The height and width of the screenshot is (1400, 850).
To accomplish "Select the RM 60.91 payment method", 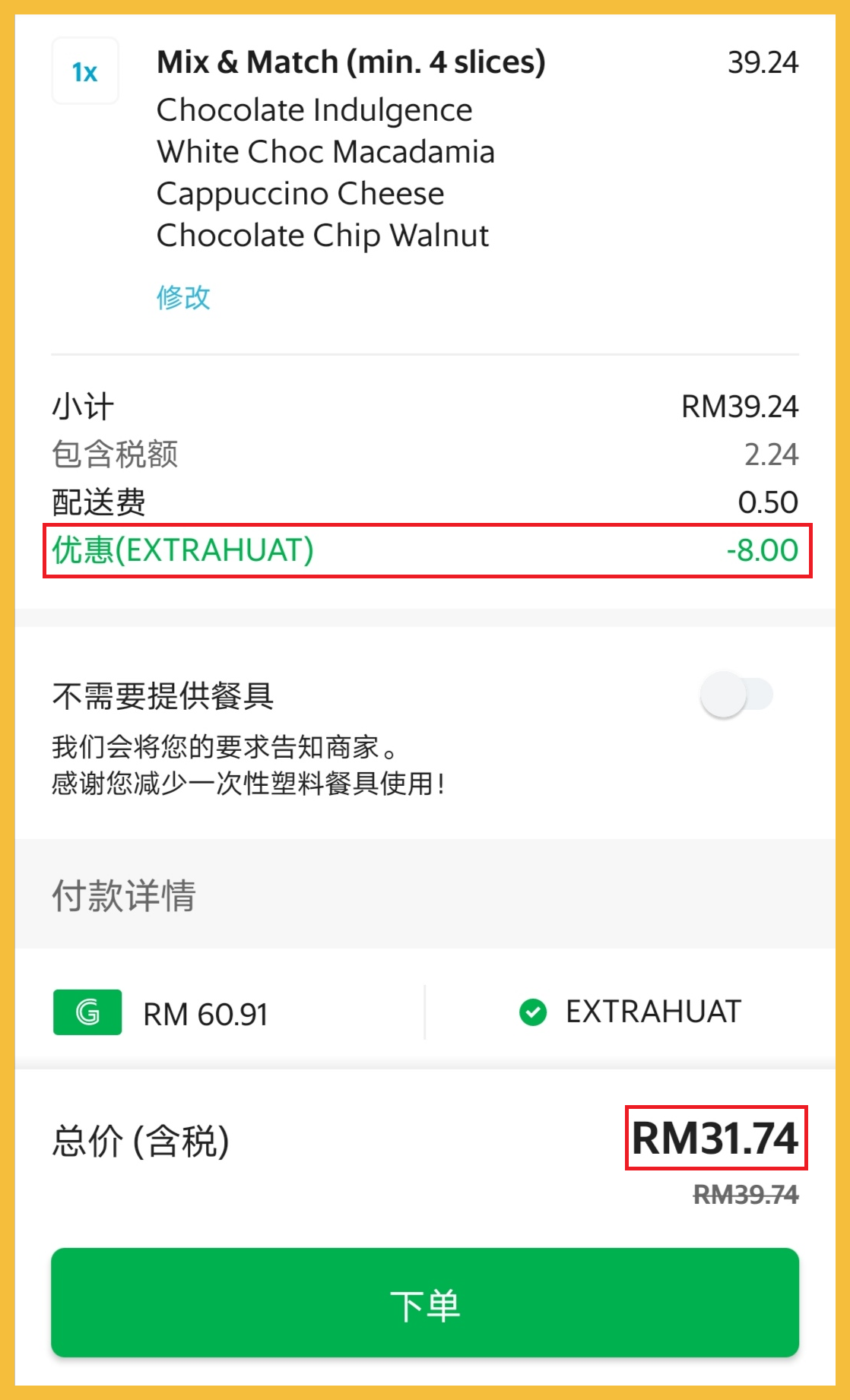I will click(x=205, y=1014).
